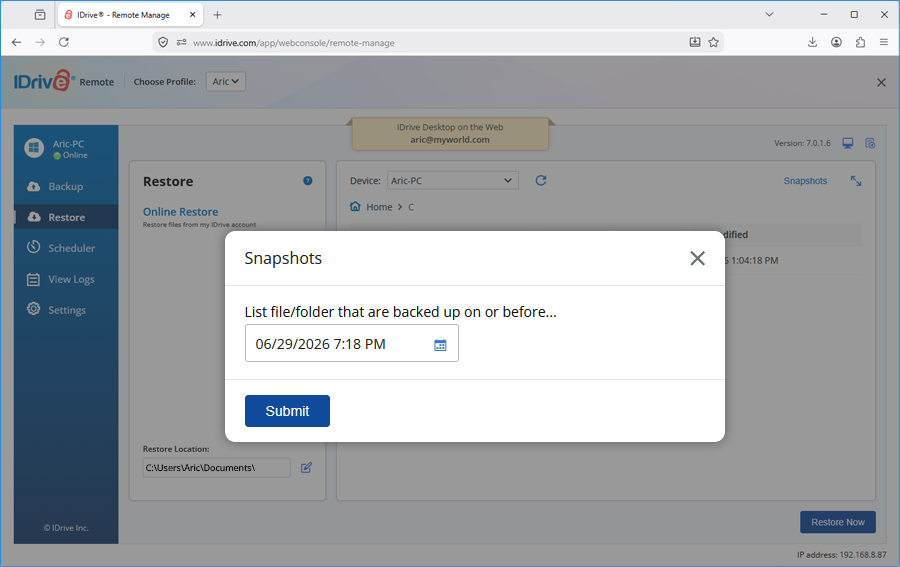Click the remote desktop monitor icon
900x567 pixels.
(x=848, y=143)
